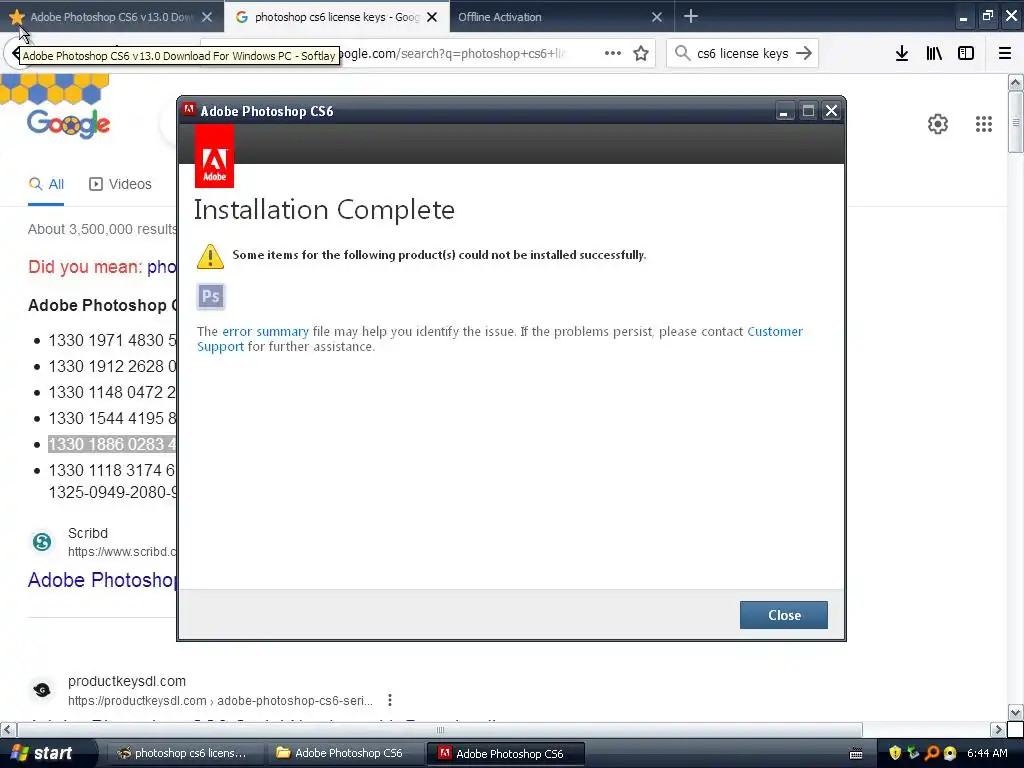The width and height of the screenshot is (1024, 768).
Task: Click the round yellow tray icon beside the clock
Action: (x=950, y=753)
